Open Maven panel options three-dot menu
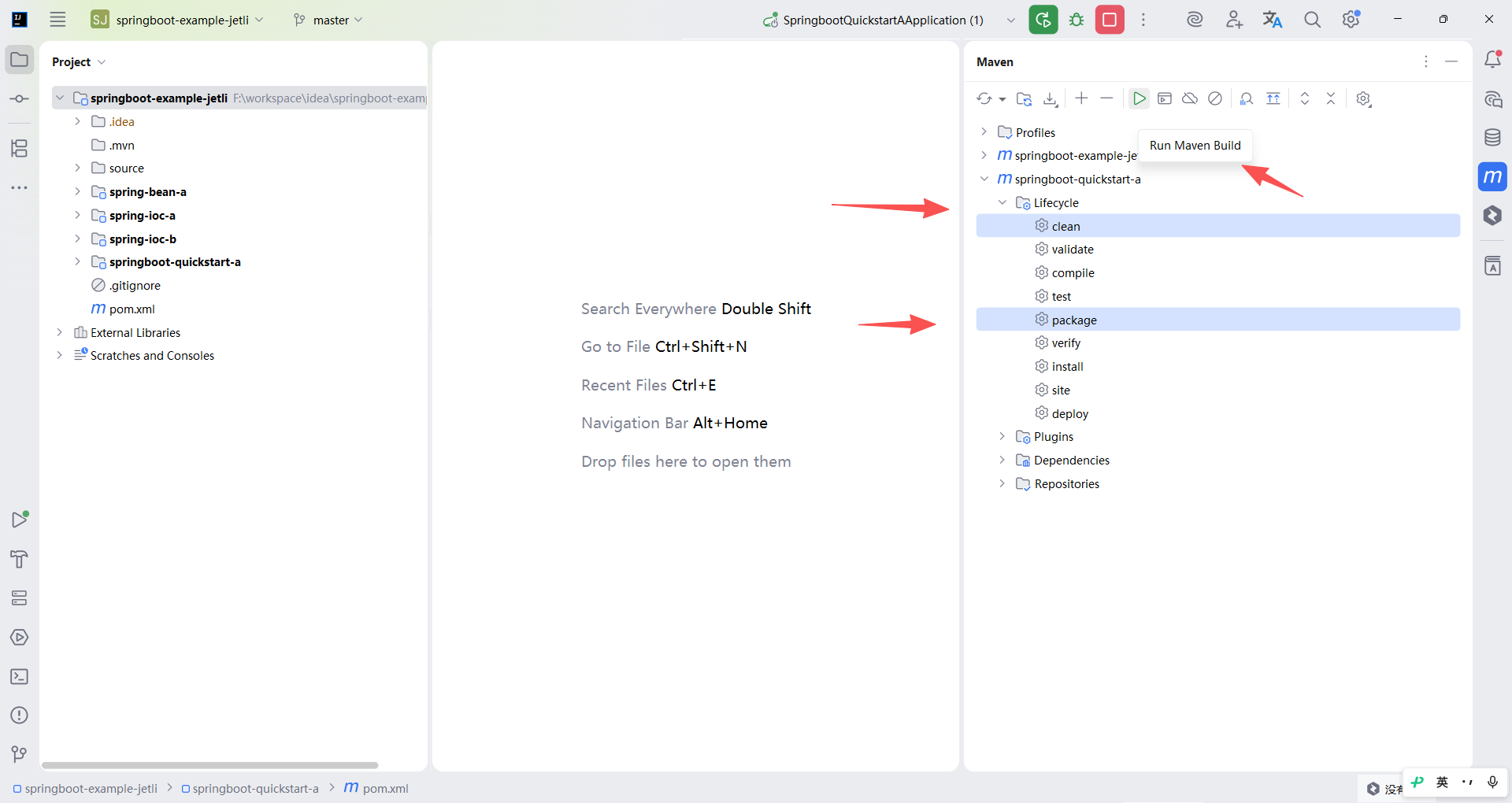Viewport: 1512px width, 803px height. point(1426,61)
